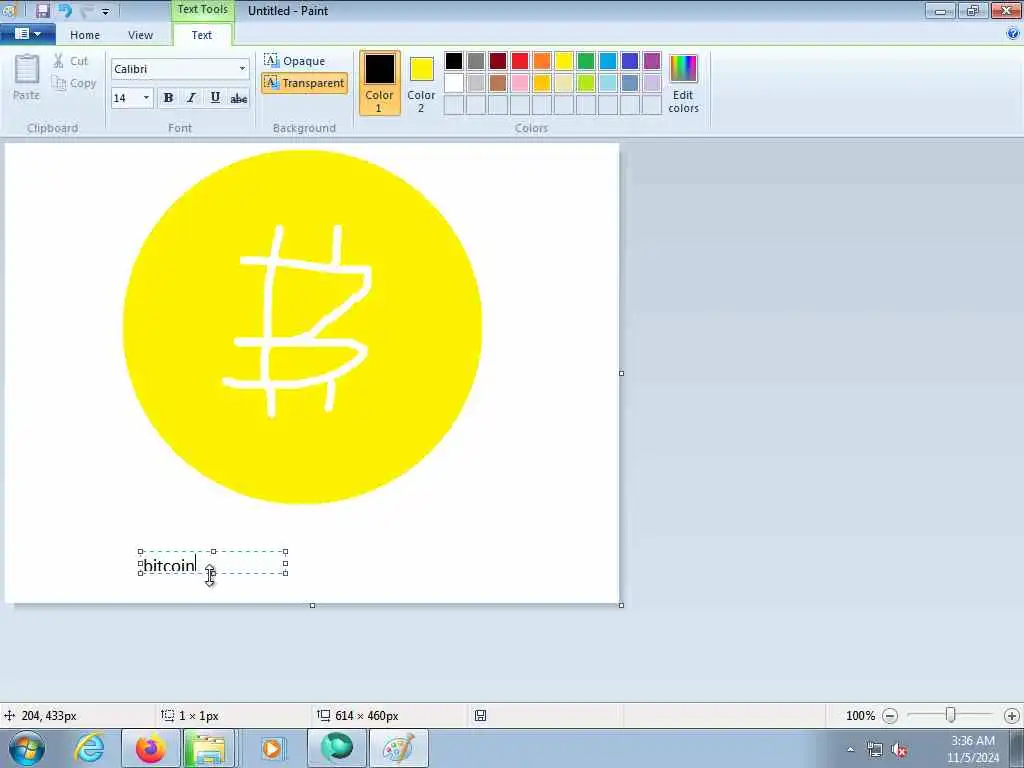Click the 100% zoom level text

coord(860,716)
